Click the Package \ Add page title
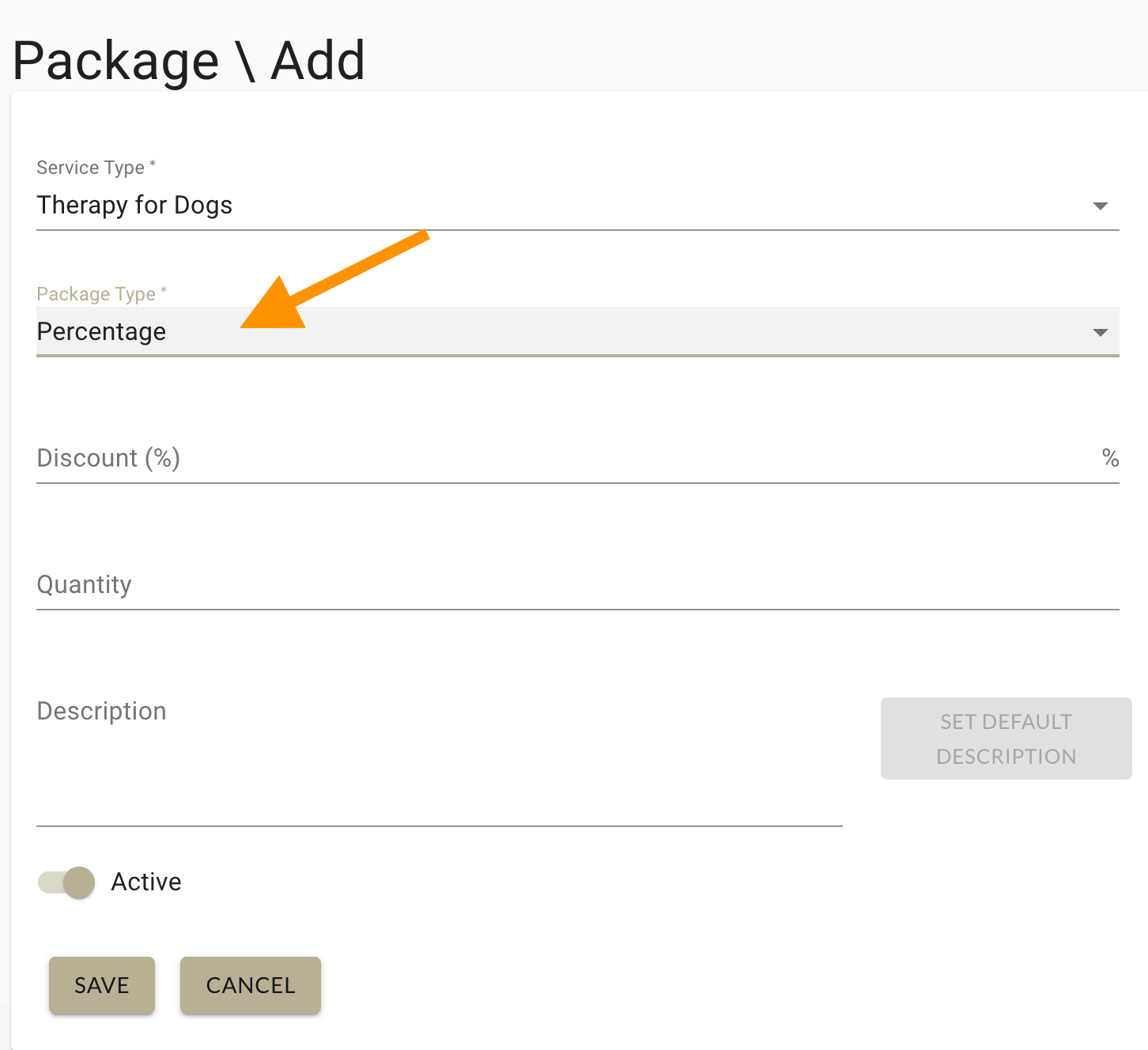This screenshot has width=1148, height=1050. click(x=190, y=60)
